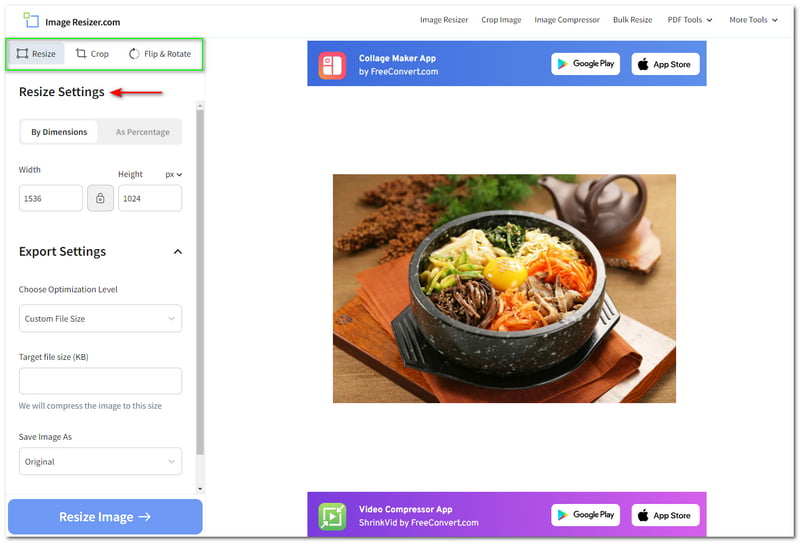
Task: Open the PDF Tools menu
Action: pos(691,20)
